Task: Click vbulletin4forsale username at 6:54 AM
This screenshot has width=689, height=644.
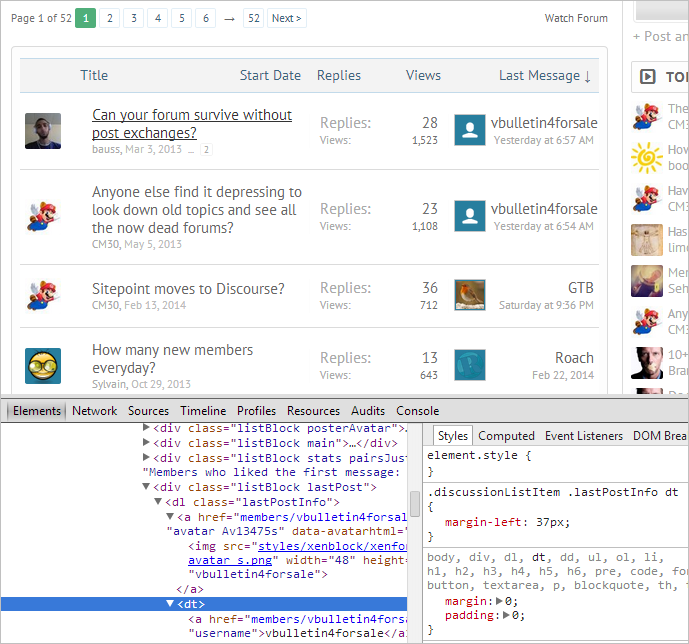Action: pyautogui.click(x=544, y=209)
